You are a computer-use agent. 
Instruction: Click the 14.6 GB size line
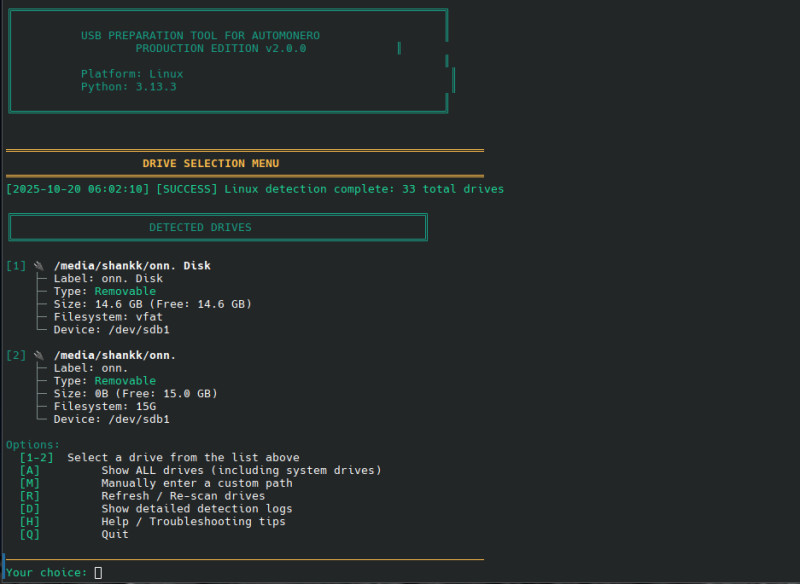click(150, 304)
